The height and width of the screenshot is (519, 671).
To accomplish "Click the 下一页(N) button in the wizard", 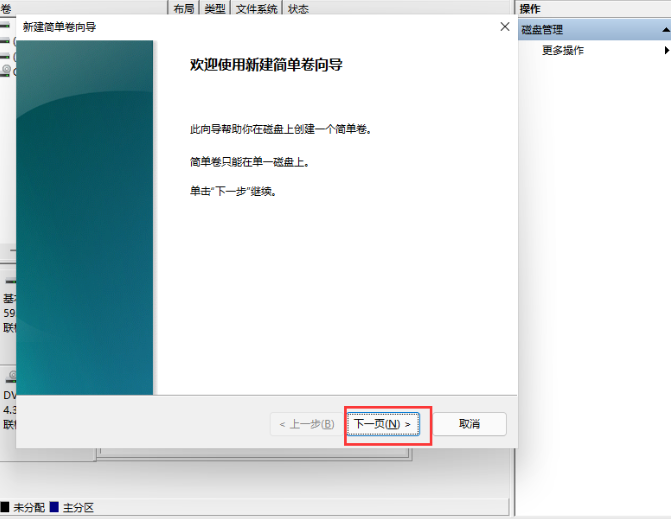I will click(383, 424).
